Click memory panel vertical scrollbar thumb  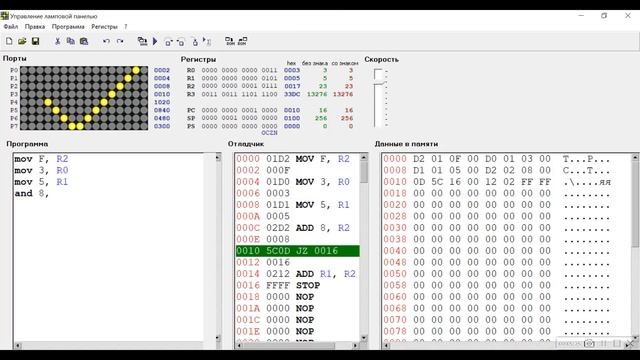click(635, 204)
